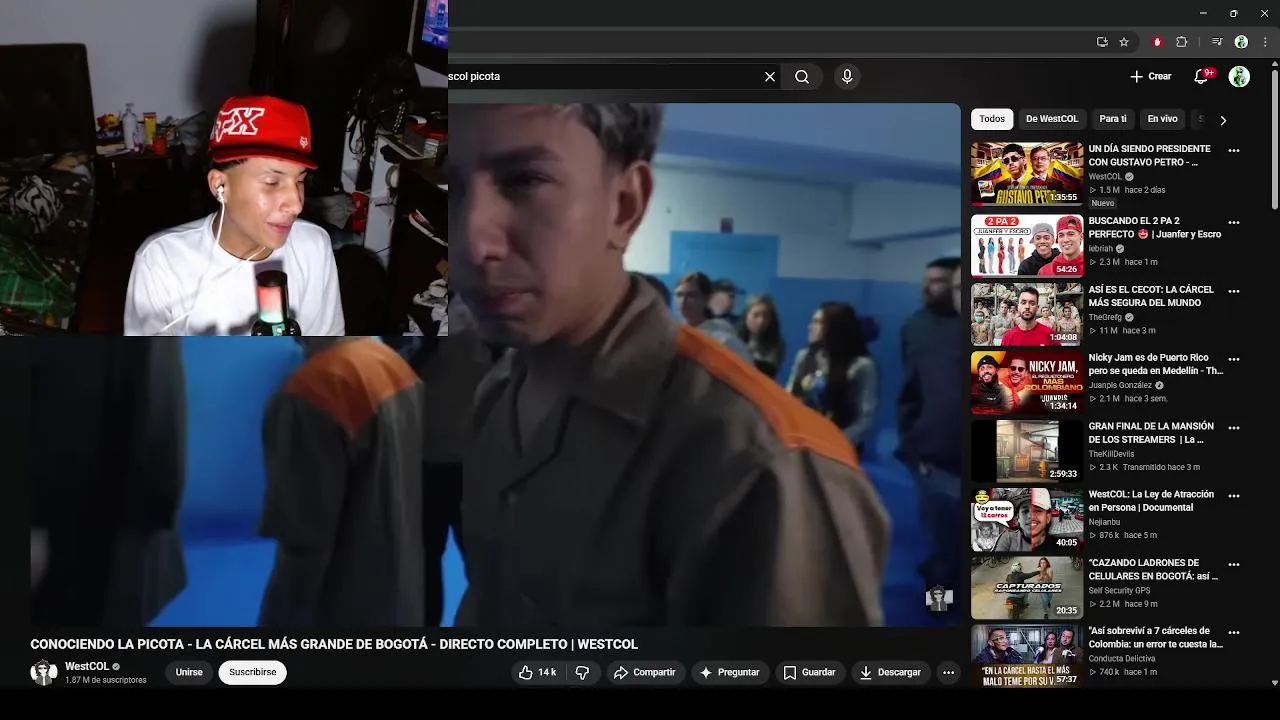Open the Crear menu
Viewport: 1280px width, 720px height.
coord(1150,76)
